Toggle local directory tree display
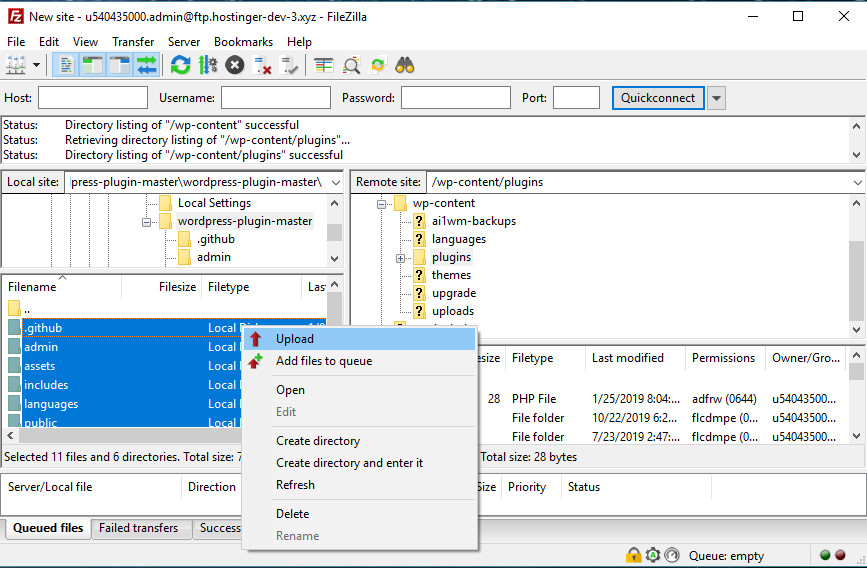Image resolution: width=867 pixels, height=568 pixels. click(x=93, y=65)
